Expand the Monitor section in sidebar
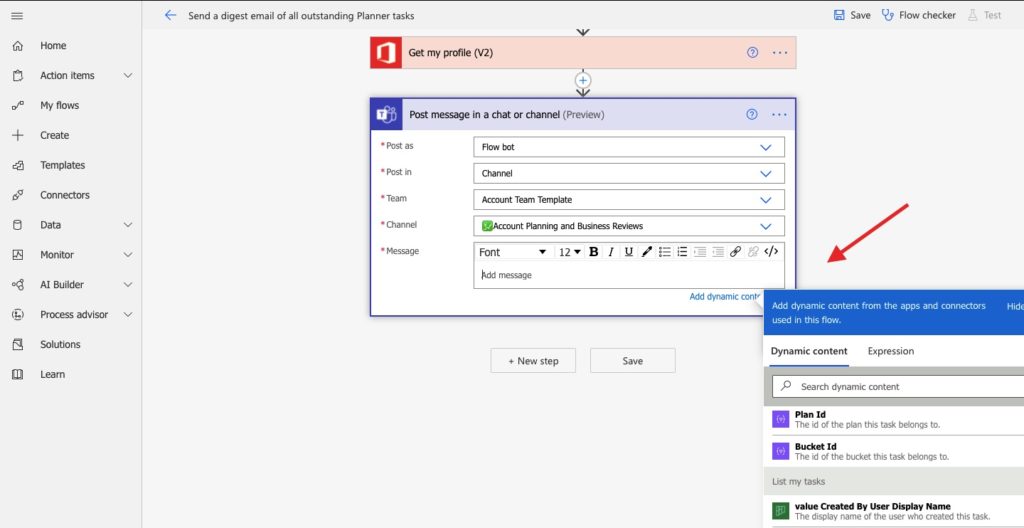The width and height of the screenshot is (1024, 528). pyautogui.click(x=128, y=255)
